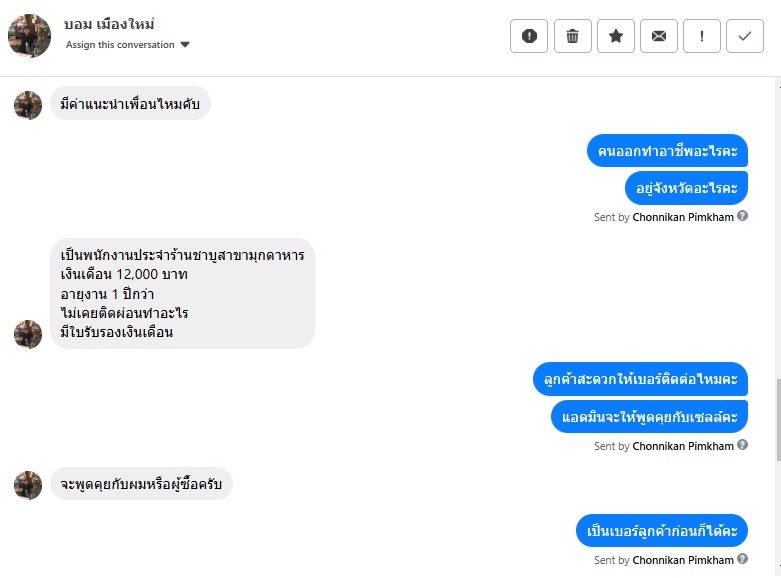Open บอม เมืองใหม่ profile picture in header

pyautogui.click(x=30, y=36)
